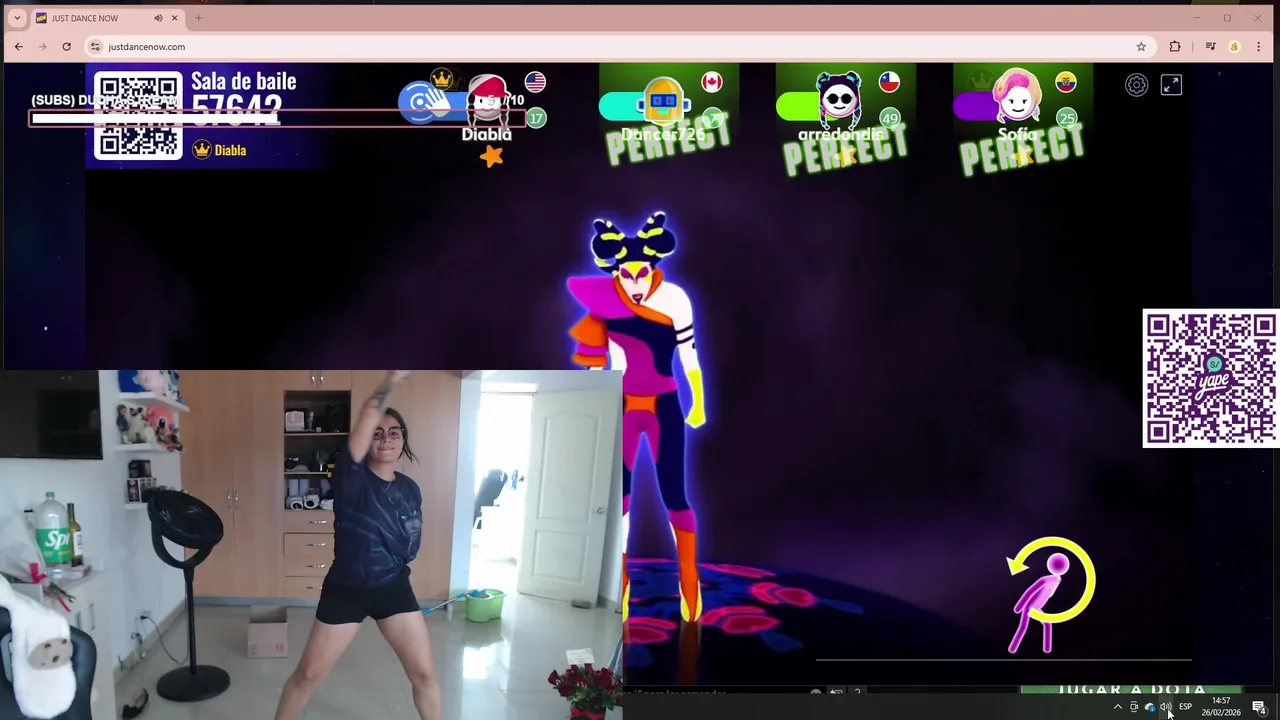This screenshot has width=1280, height=720.
Task: Open the OneDrive cloud tray icon
Action: [x=1150, y=707]
